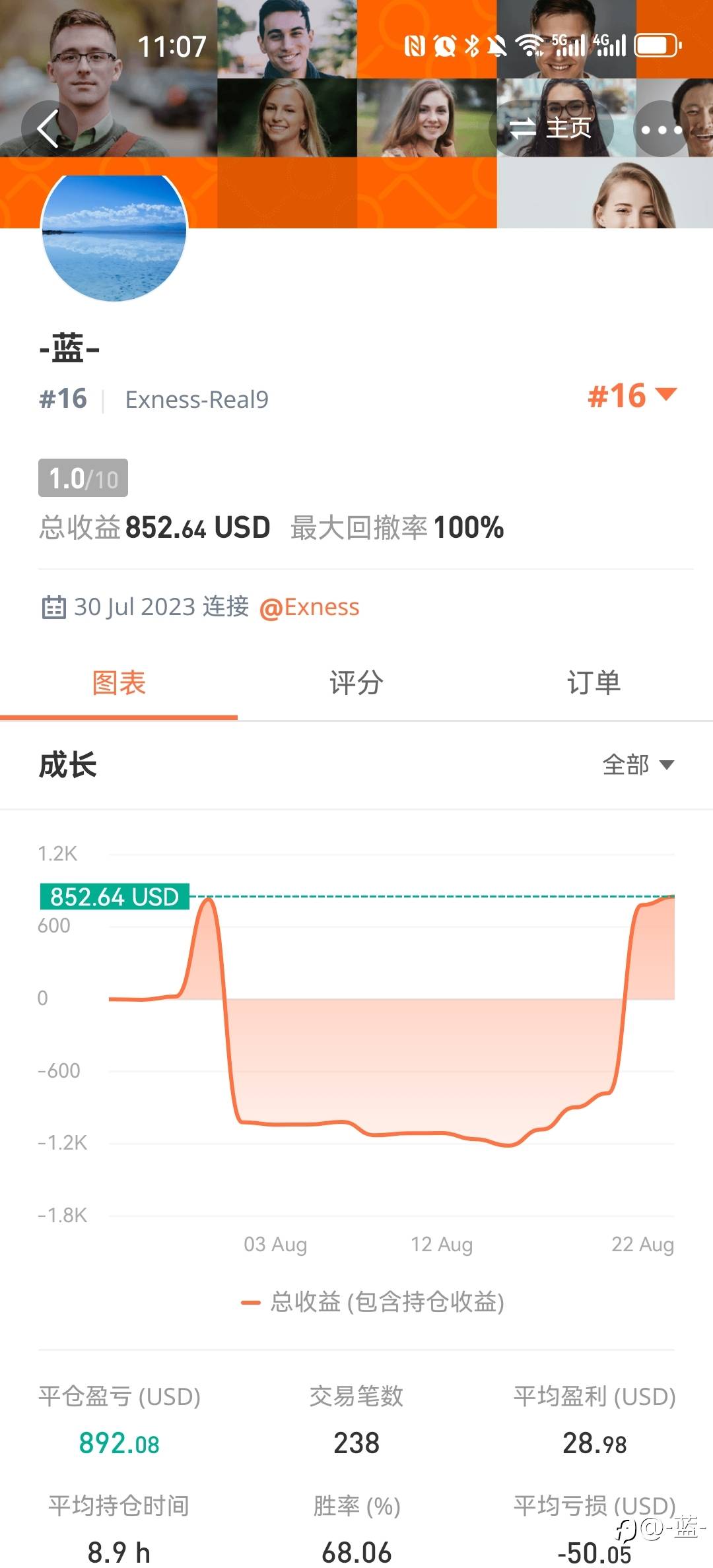Switch to the 图表 tab
This screenshot has height=1568, width=713.
pyautogui.click(x=119, y=683)
